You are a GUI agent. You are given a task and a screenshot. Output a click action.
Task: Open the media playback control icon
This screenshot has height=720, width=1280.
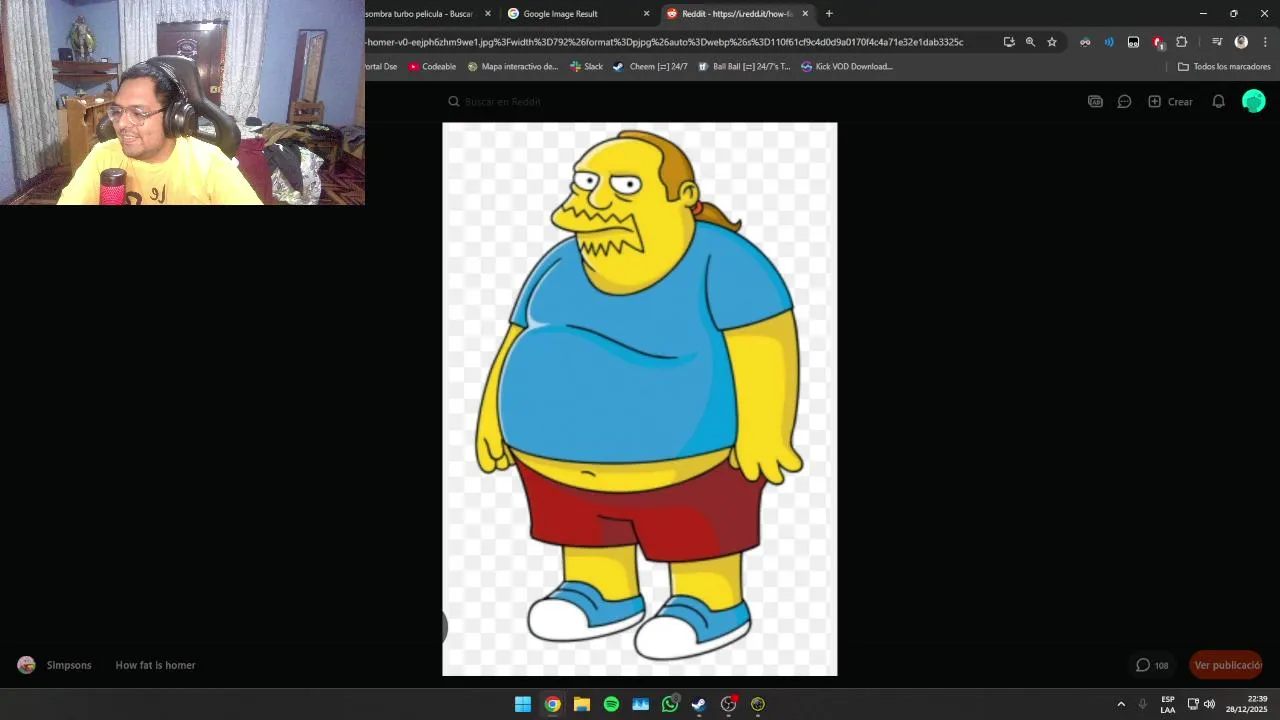point(1217,42)
